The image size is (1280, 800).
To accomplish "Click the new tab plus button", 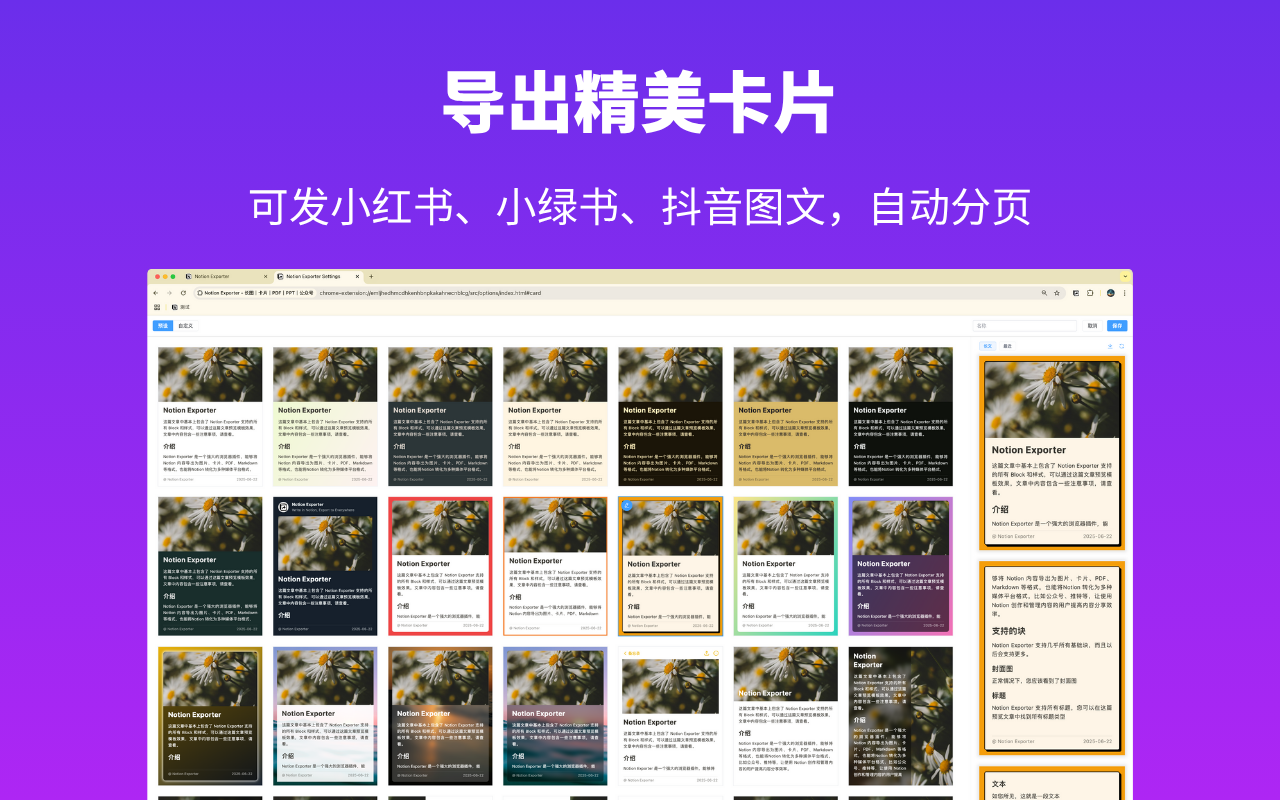I will point(371,276).
